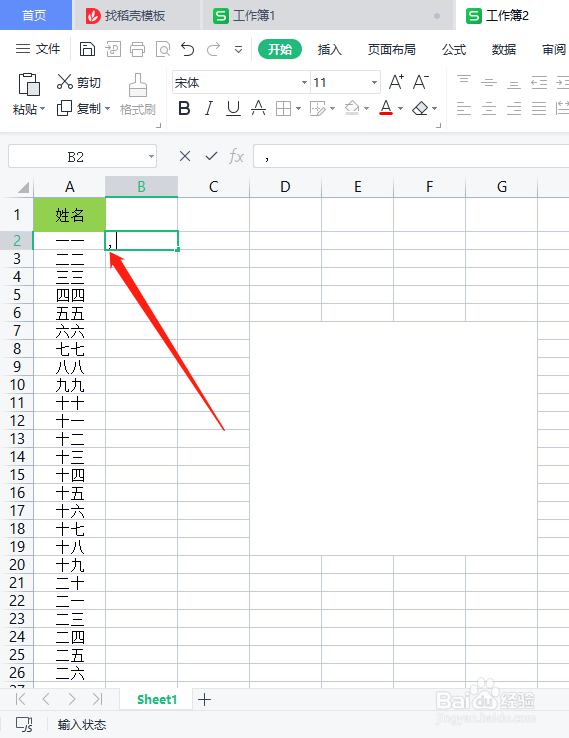
Task: Click the formula bar input field
Action: tap(411, 156)
